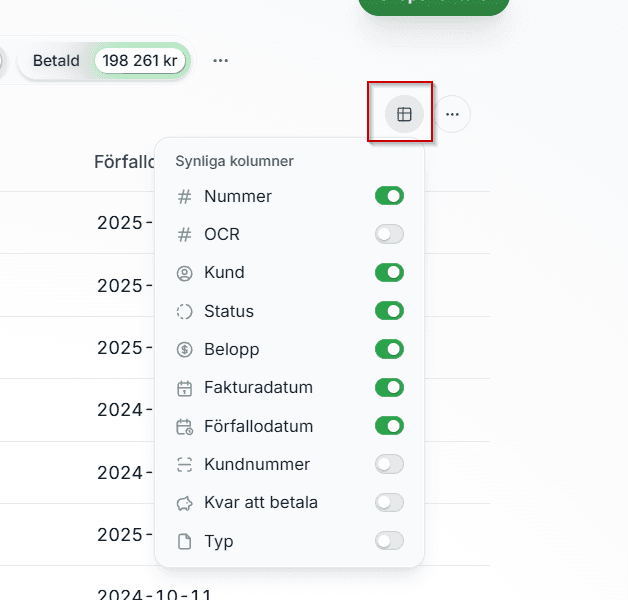This screenshot has height=600, width=628.
Task: Open the ellipsis menu next to Betald
Action: pos(221,61)
